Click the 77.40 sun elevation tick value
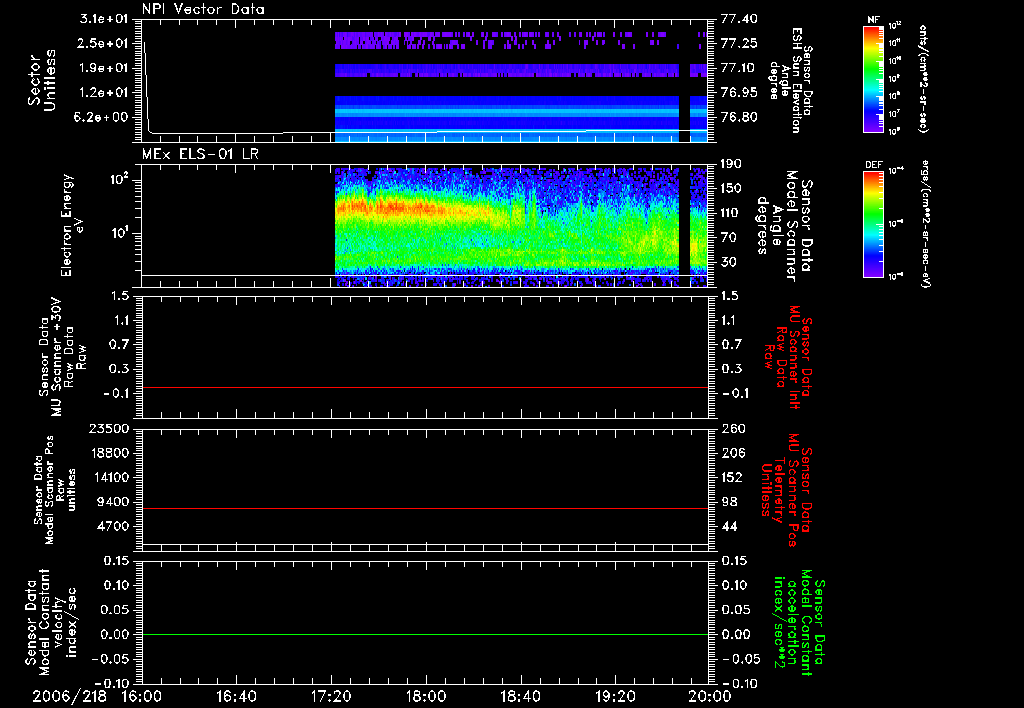1024x708 pixels. click(x=739, y=19)
